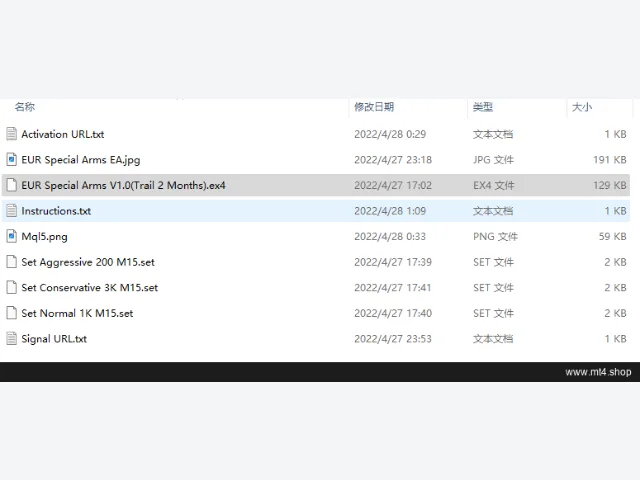Click the date 2022/4/27 17:41
Screen dimensions: 640x480
click(393, 288)
